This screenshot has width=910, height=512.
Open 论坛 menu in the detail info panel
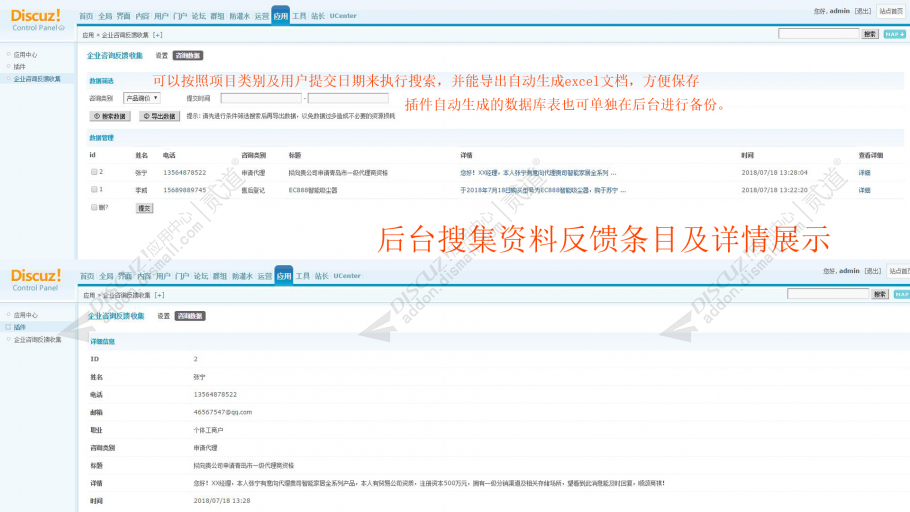click(x=201, y=276)
